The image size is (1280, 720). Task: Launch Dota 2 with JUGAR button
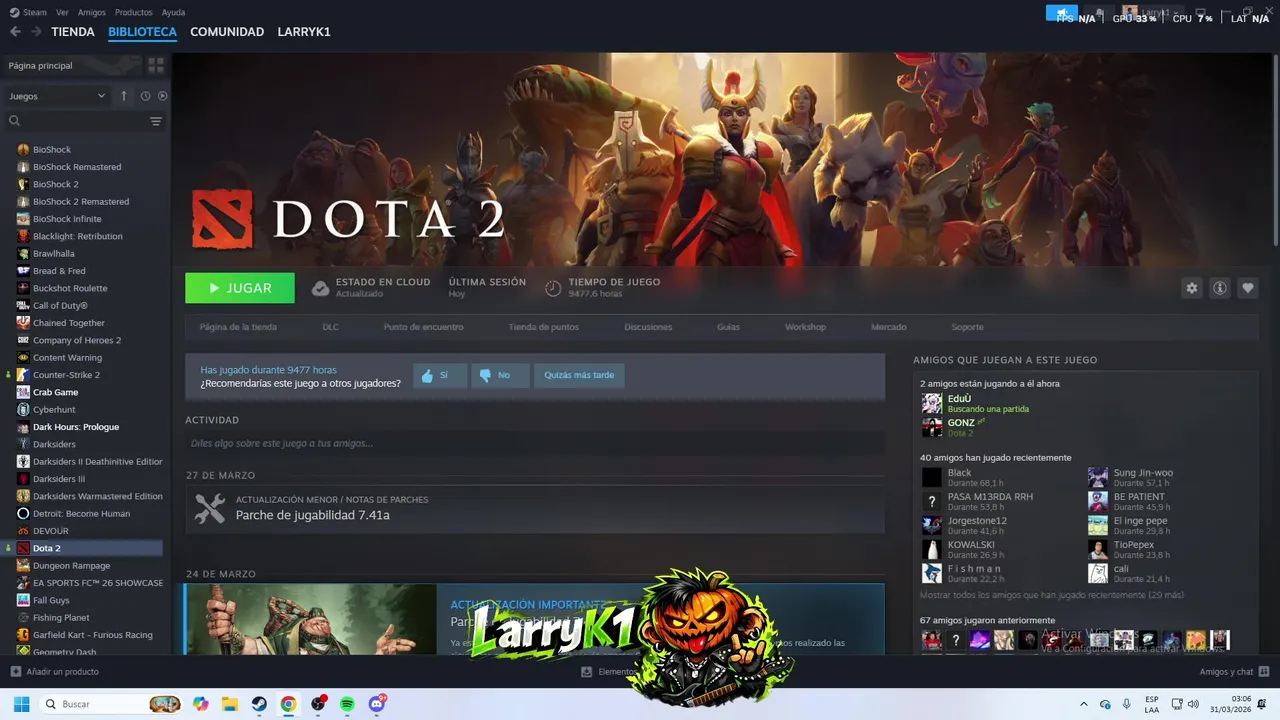tap(240, 288)
